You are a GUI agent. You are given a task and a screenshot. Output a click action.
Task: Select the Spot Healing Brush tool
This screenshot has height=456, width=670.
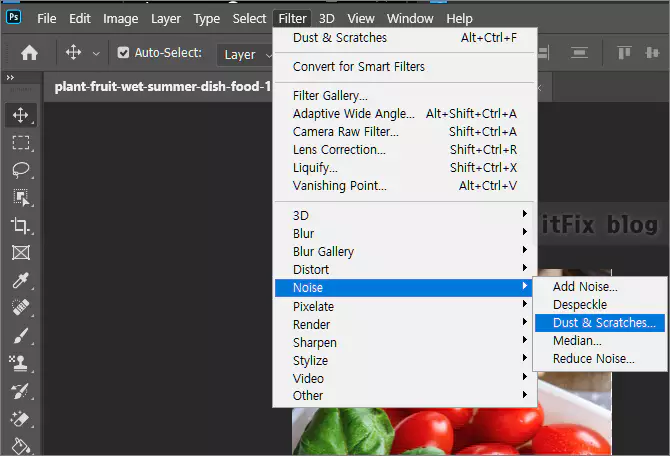[21, 308]
